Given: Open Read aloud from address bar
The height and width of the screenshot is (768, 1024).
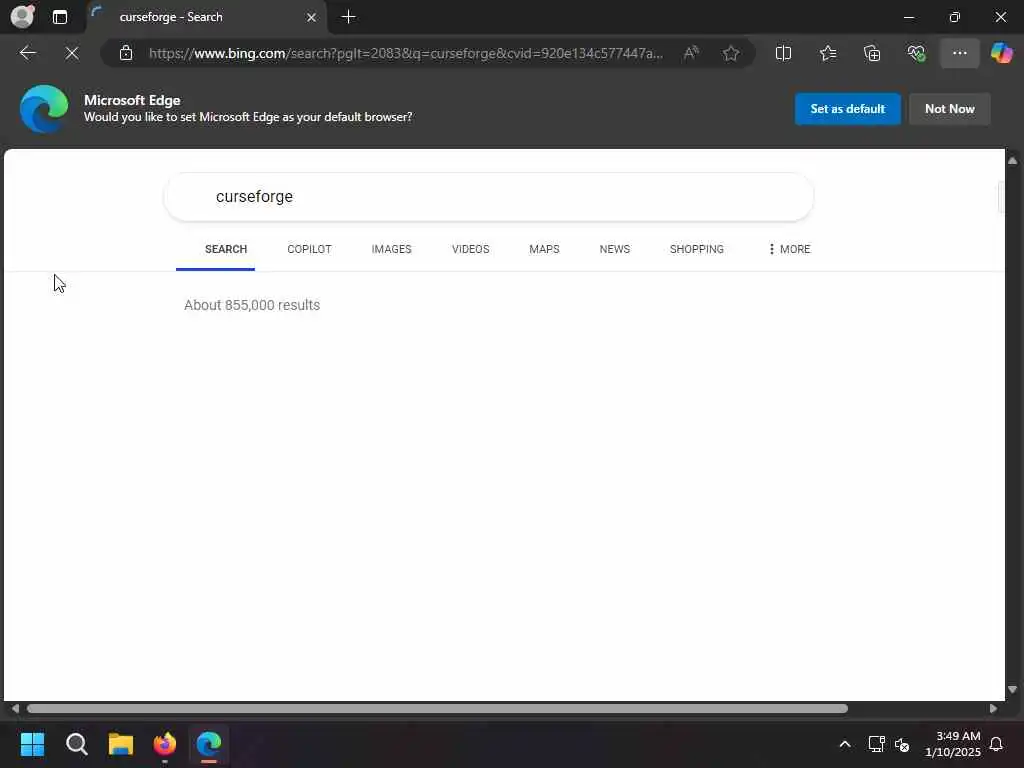Looking at the screenshot, I should (x=690, y=53).
